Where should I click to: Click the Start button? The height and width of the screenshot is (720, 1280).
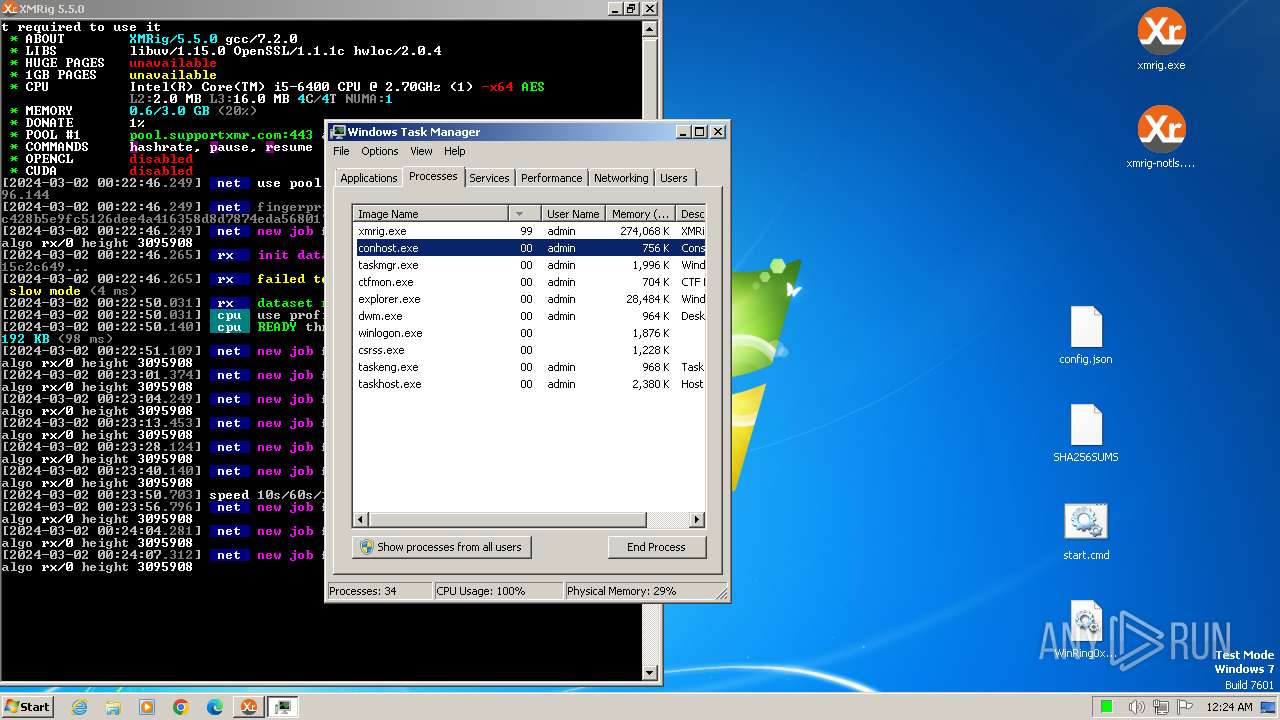27,707
